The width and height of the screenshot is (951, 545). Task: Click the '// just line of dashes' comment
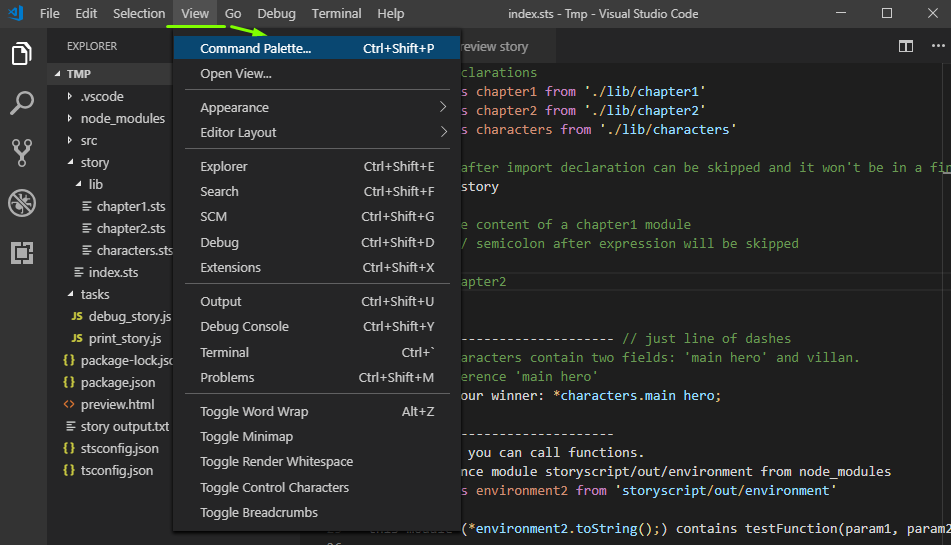707,338
